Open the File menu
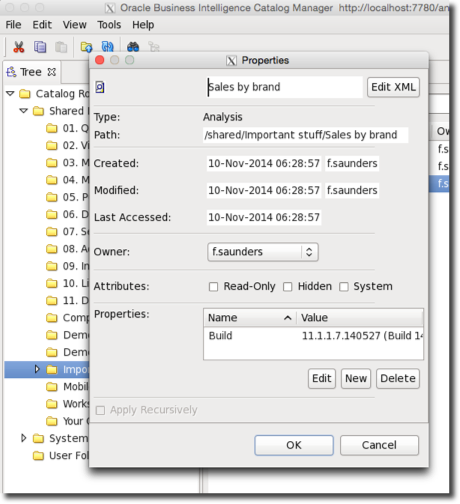 pos(13,25)
